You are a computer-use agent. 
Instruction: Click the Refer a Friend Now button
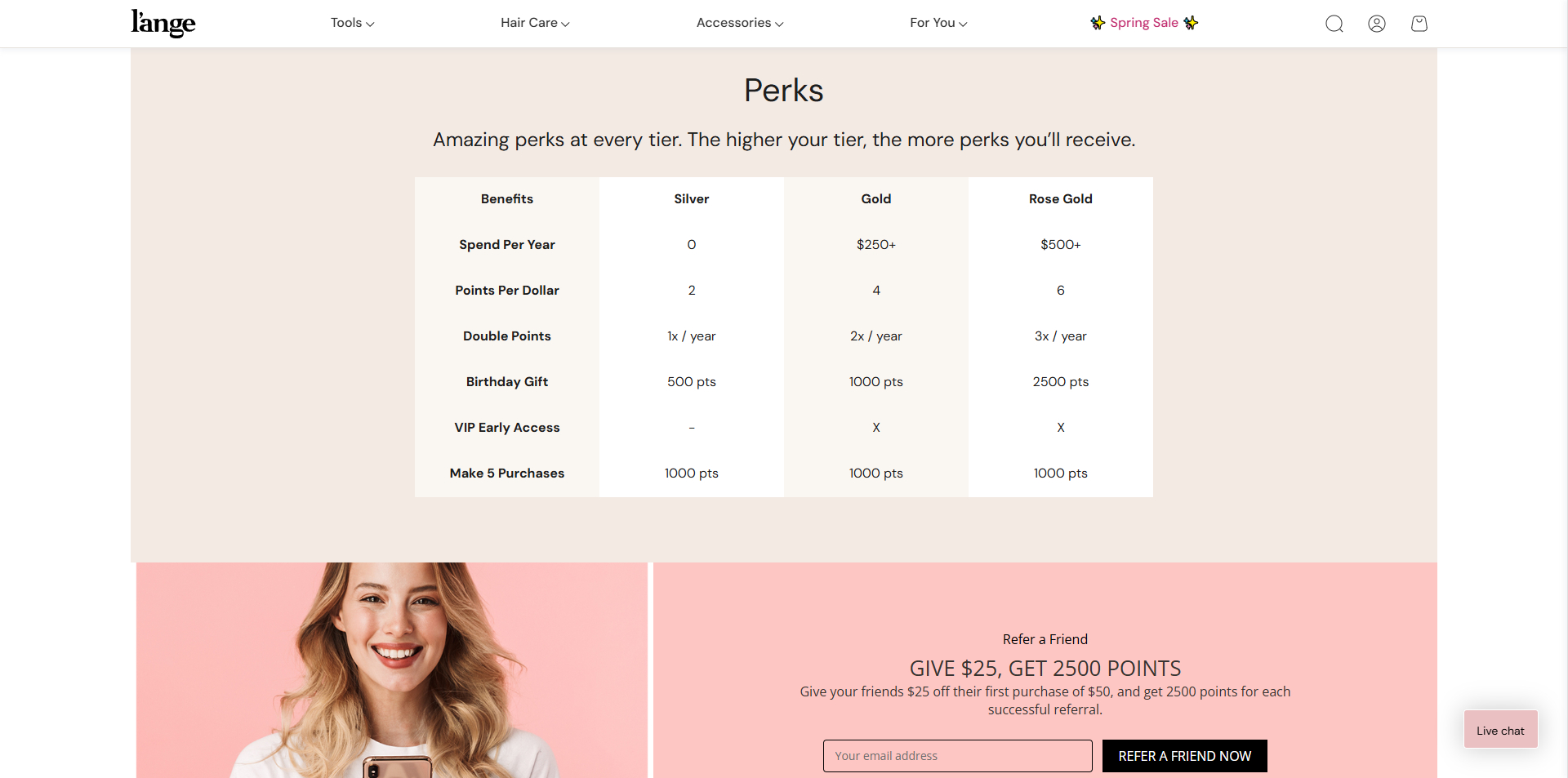click(1185, 756)
